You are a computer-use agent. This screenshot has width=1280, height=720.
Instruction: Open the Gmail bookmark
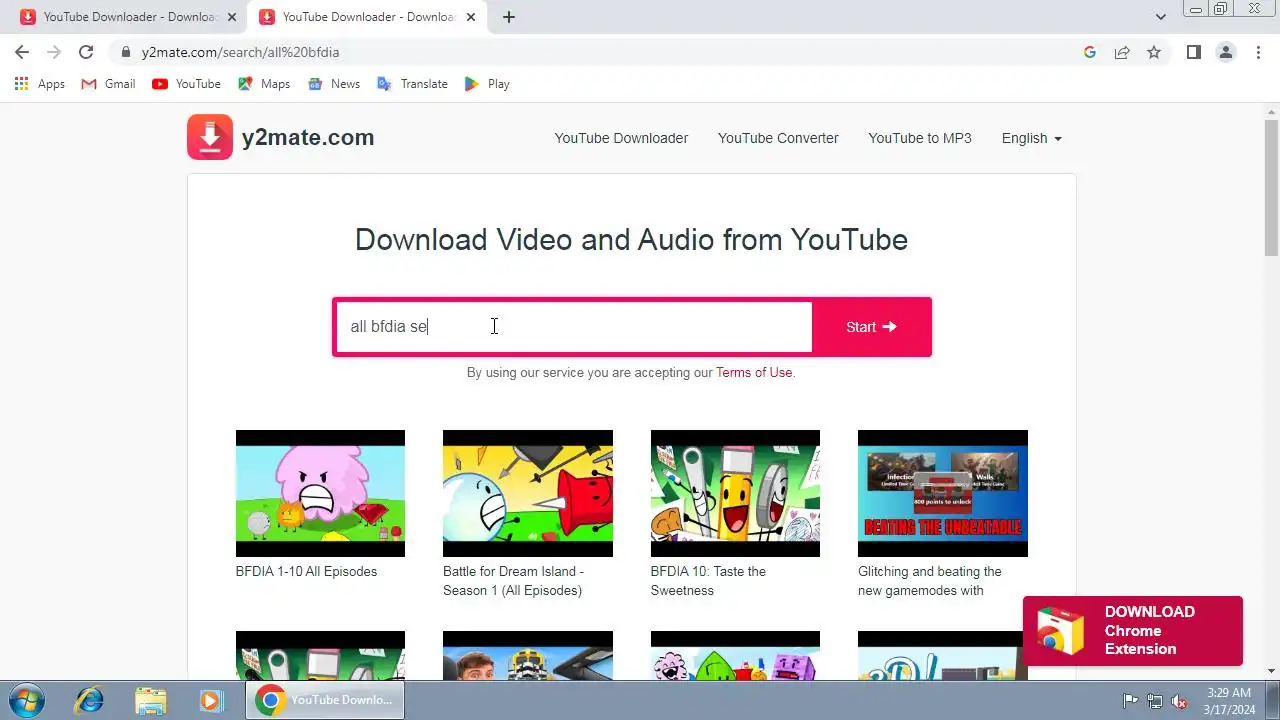click(x=108, y=84)
